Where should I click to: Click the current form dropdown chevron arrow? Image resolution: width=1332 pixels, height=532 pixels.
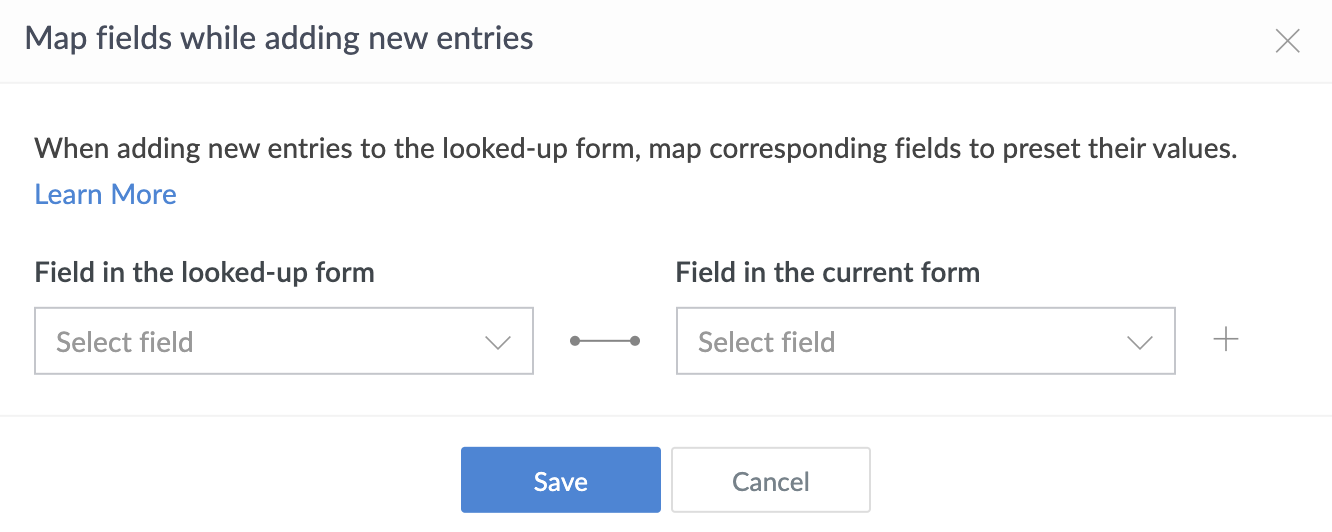(1139, 342)
